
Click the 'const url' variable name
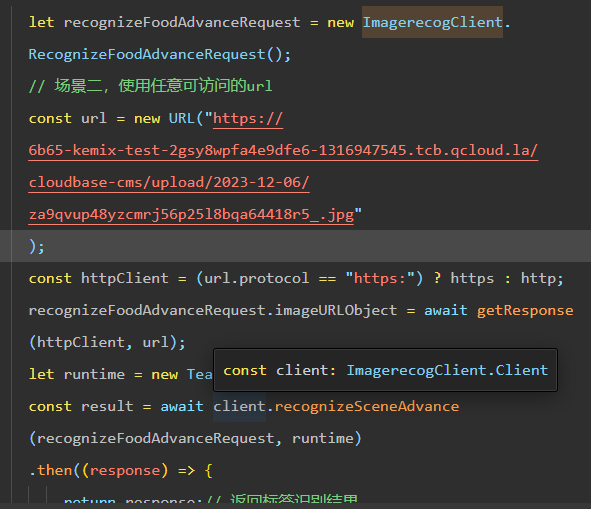[x=93, y=119]
